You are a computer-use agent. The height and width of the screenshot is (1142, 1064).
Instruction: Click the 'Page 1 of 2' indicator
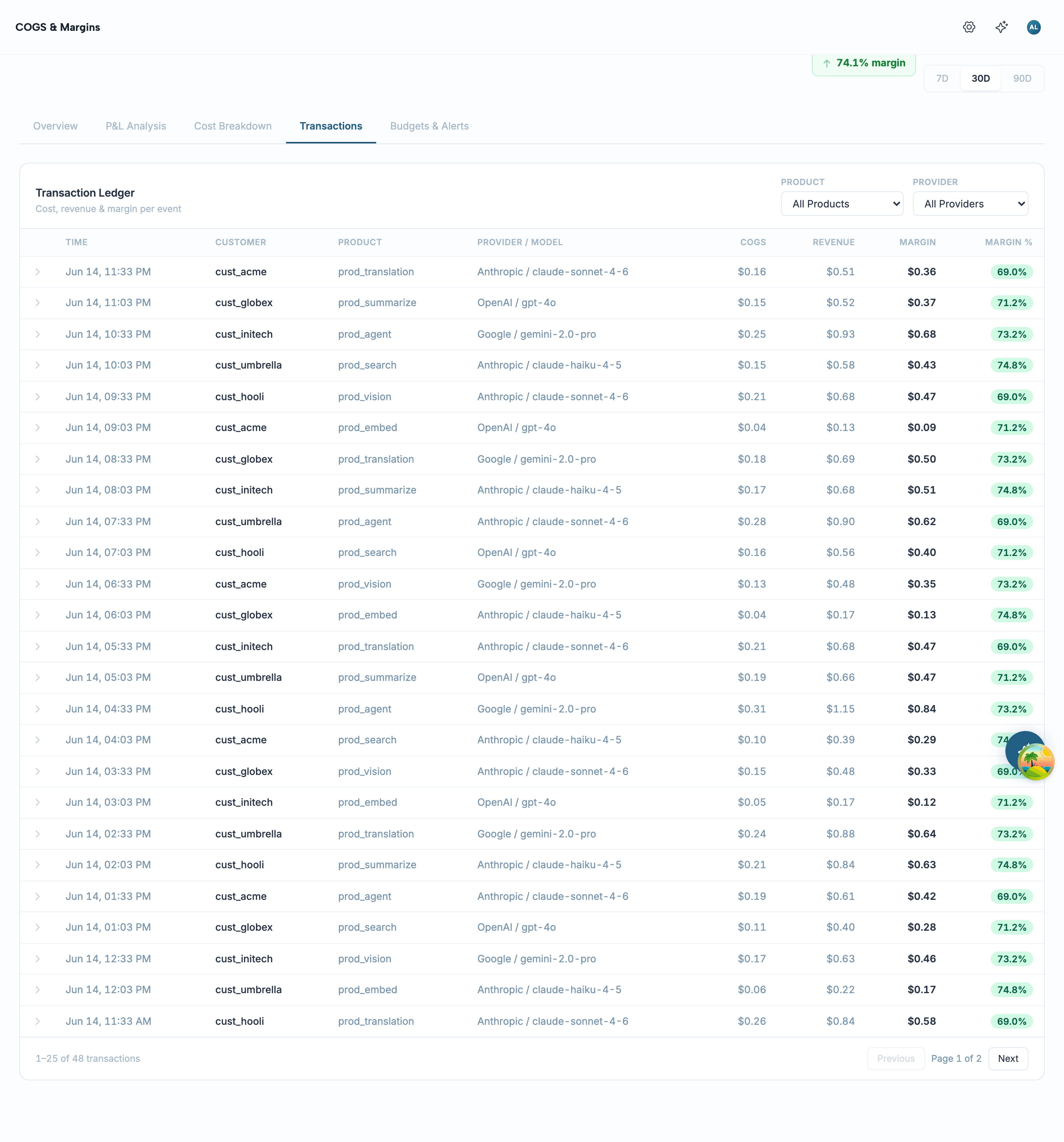click(x=956, y=1058)
